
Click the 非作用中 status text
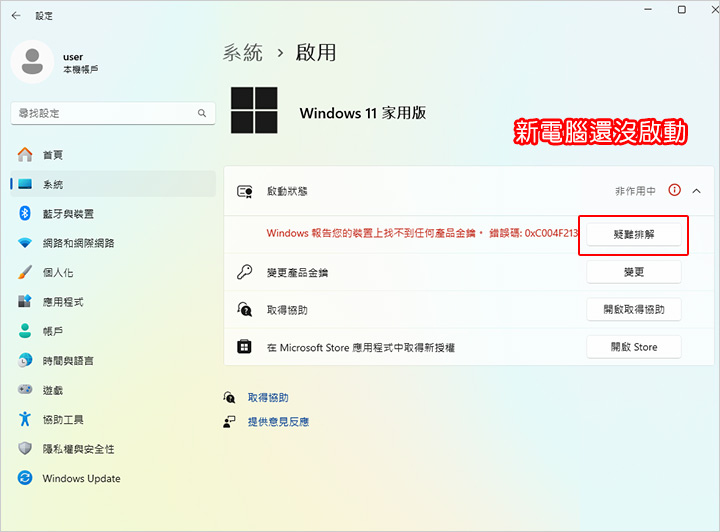pos(636,191)
